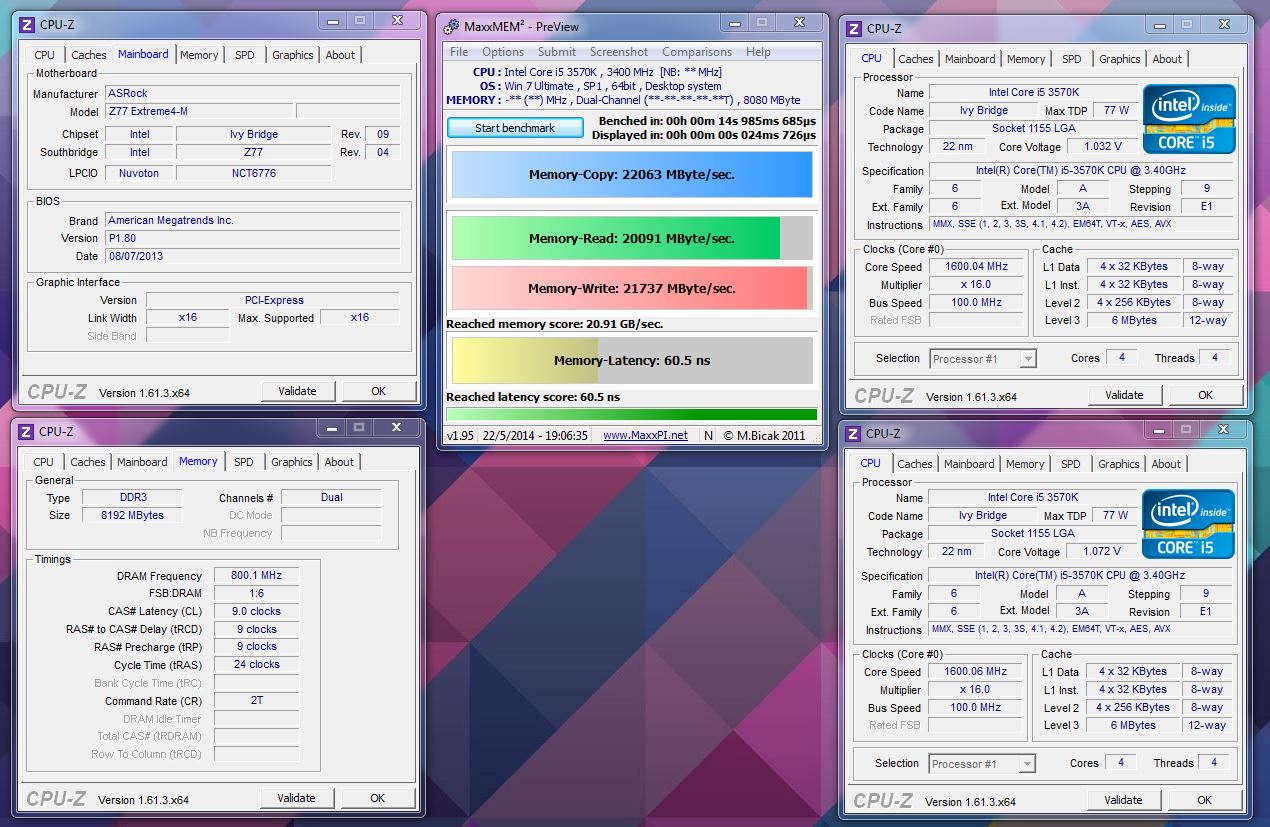Open the Screenshot menu in MaxxMEM
The image size is (1270, 827).
(x=619, y=52)
